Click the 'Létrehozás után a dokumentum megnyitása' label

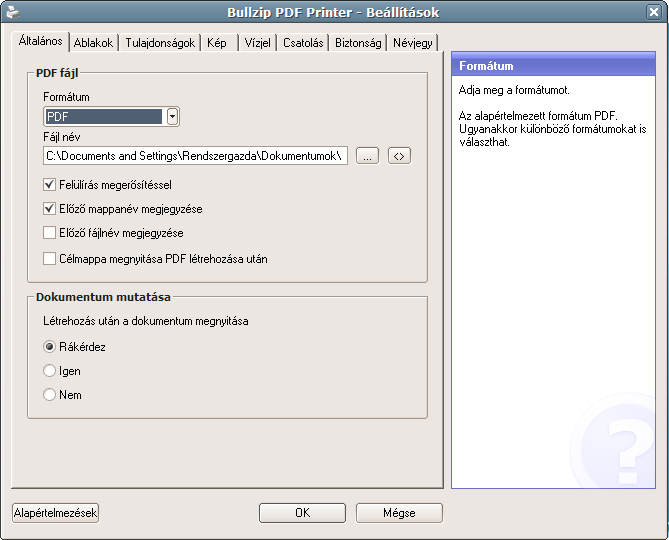tap(145, 321)
